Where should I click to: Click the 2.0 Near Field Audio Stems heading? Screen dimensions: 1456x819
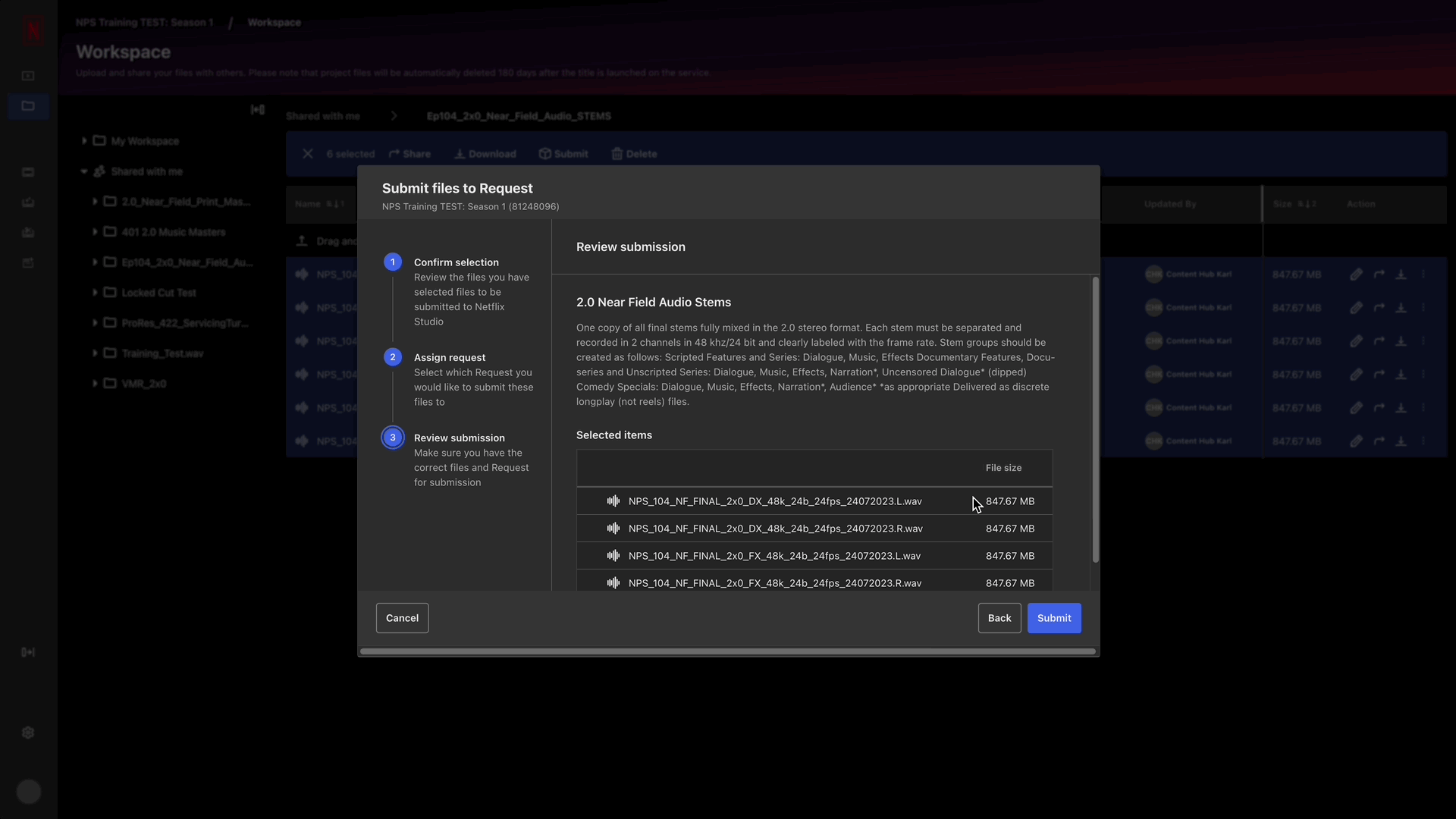pos(654,302)
